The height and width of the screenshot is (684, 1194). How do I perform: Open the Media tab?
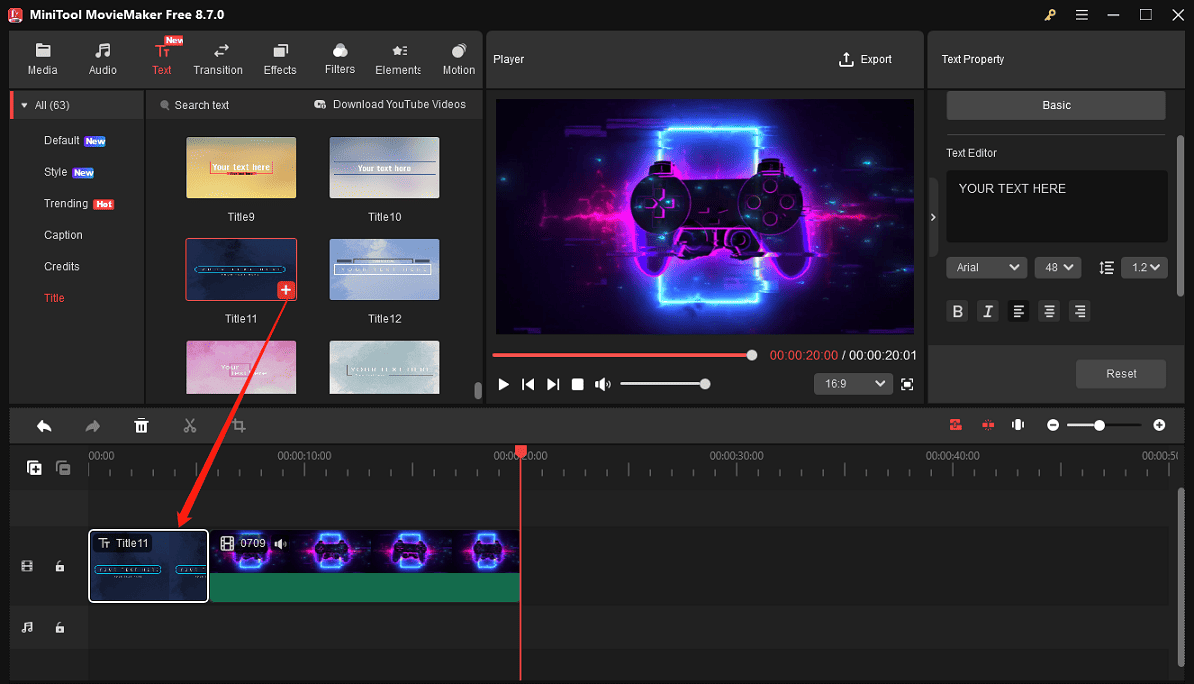(x=43, y=59)
